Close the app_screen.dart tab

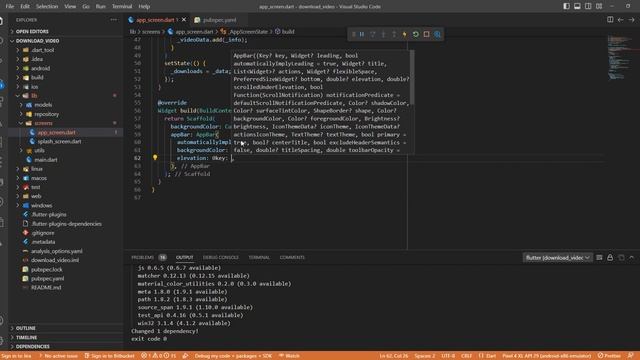point(184,20)
